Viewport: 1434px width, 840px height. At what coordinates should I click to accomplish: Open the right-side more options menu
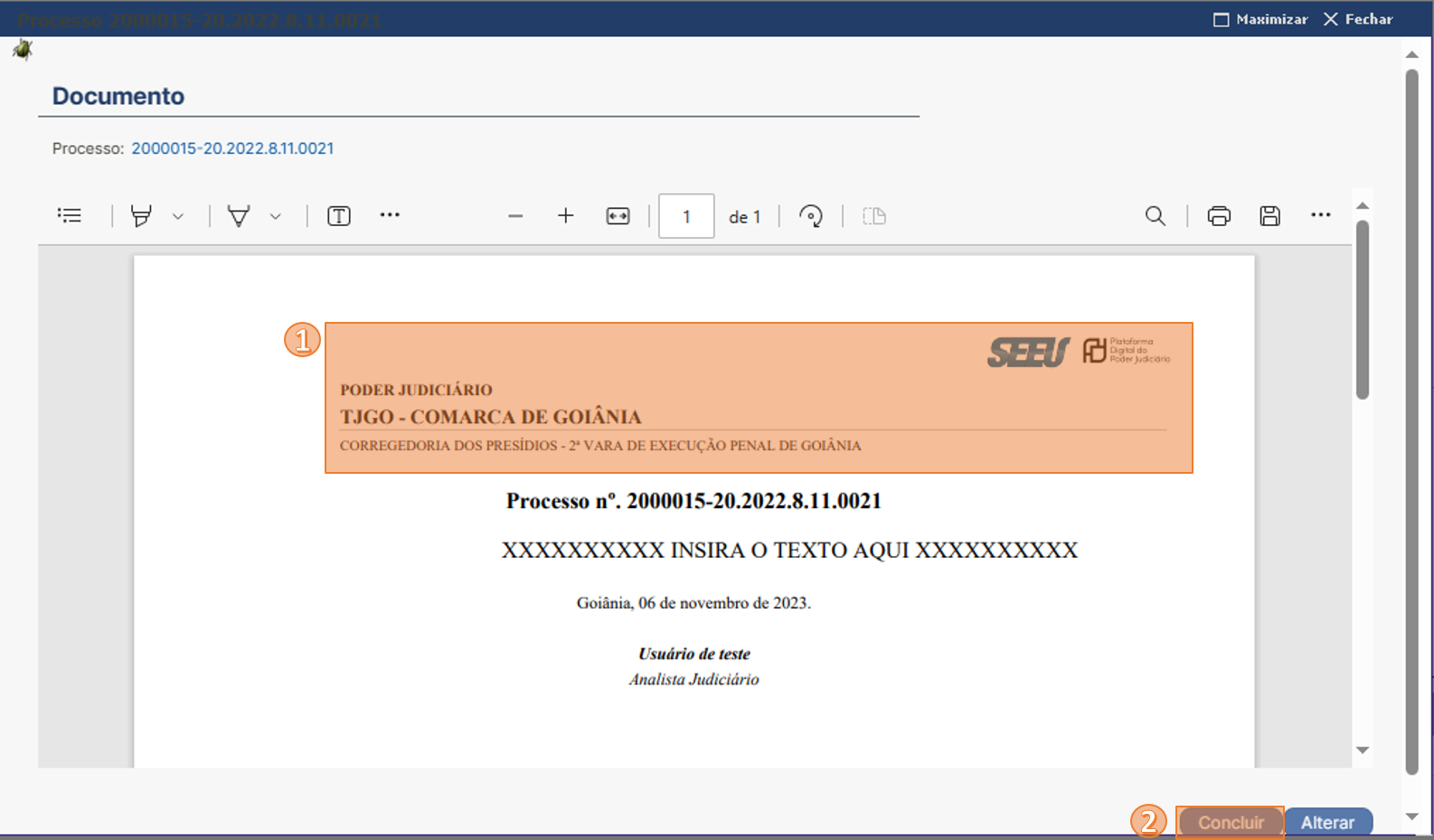[x=1320, y=215]
